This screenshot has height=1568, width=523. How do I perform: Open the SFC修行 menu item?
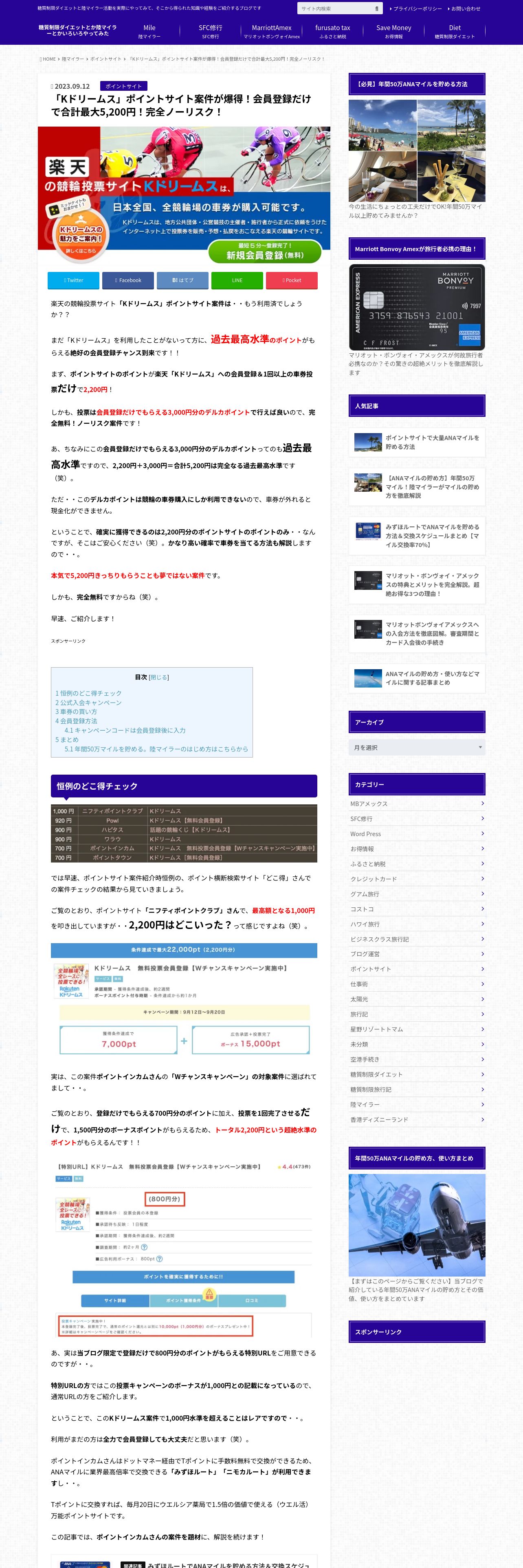click(x=211, y=32)
